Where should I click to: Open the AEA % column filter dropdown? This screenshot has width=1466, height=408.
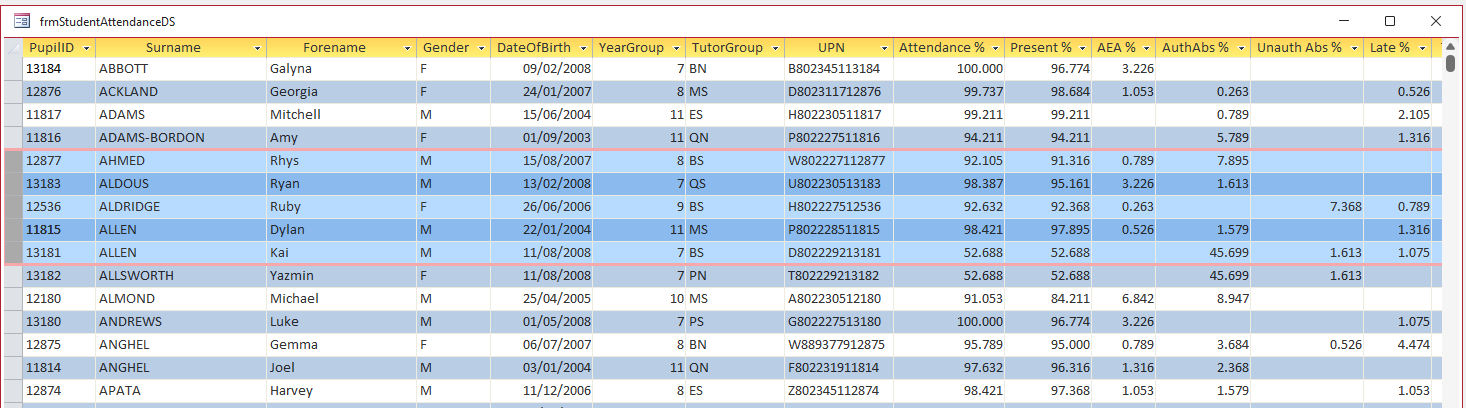1146,48
